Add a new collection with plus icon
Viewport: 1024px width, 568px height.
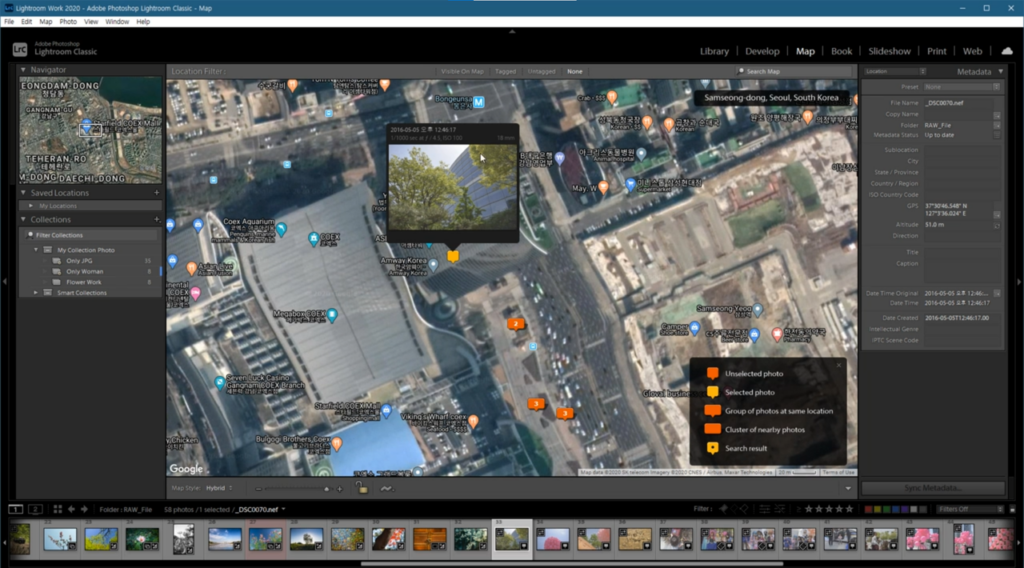point(157,219)
